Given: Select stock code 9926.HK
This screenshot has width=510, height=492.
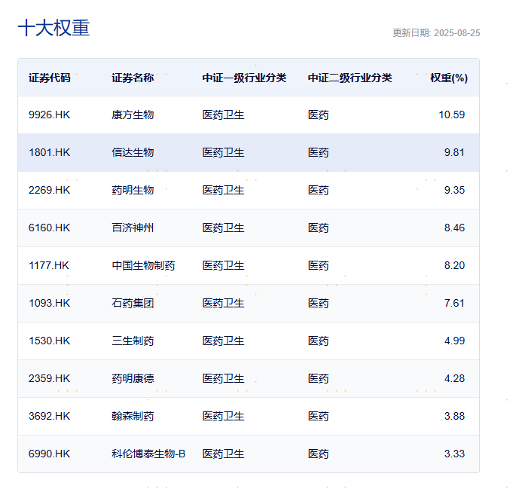Looking at the screenshot, I should pyautogui.click(x=49, y=115).
